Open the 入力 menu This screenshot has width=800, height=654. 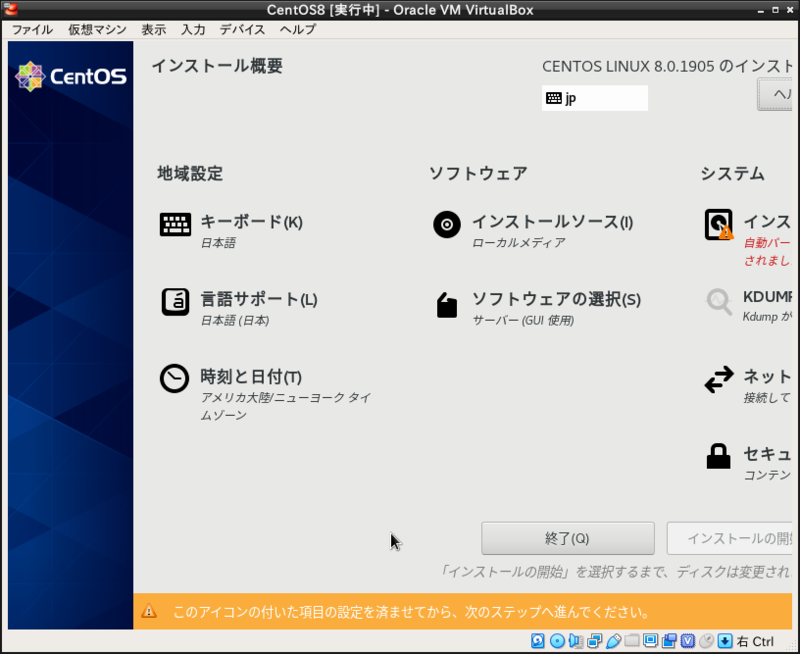(193, 30)
